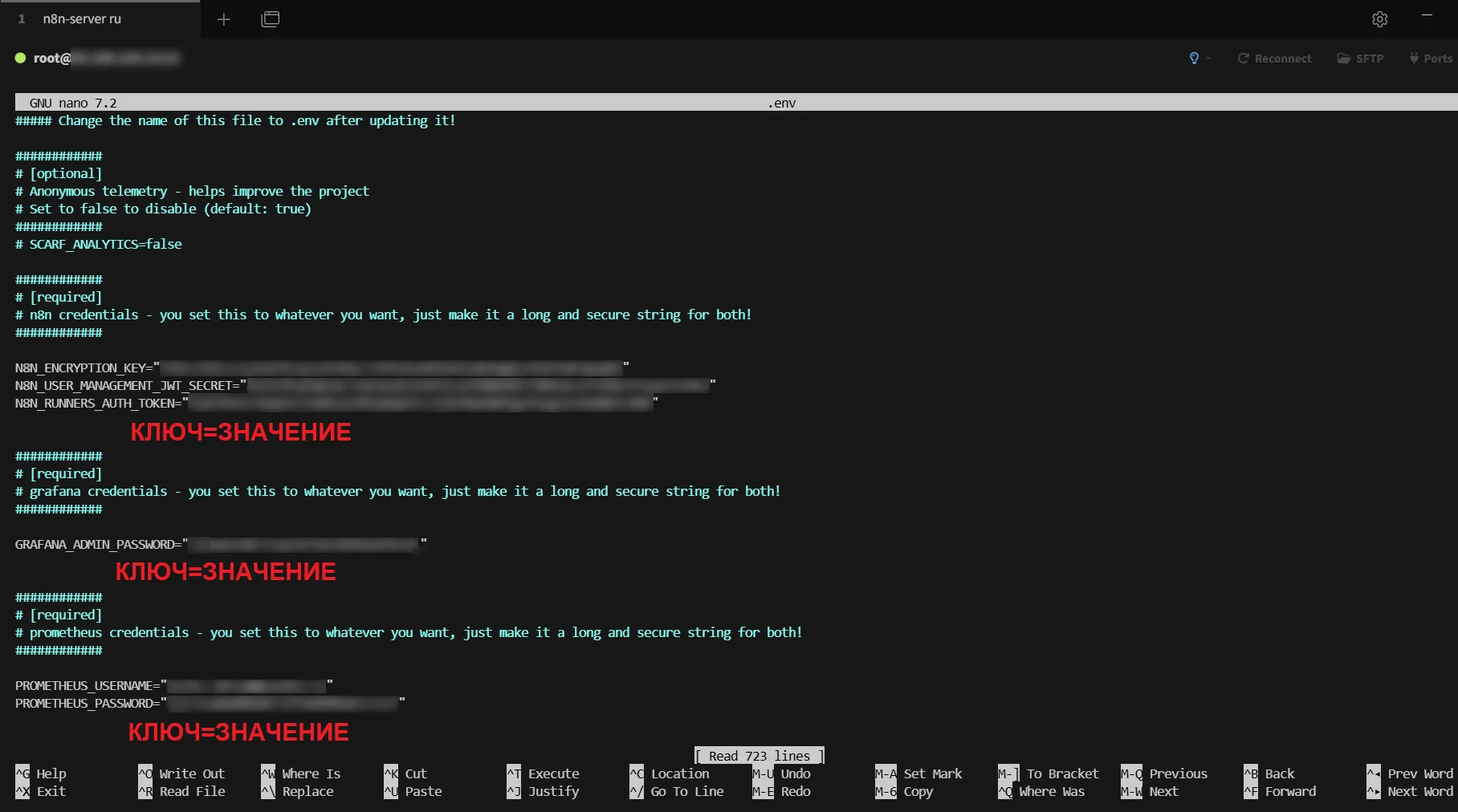Click Undo shortcut label
Viewport: 1458px width, 812px height.
(x=796, y=773)
